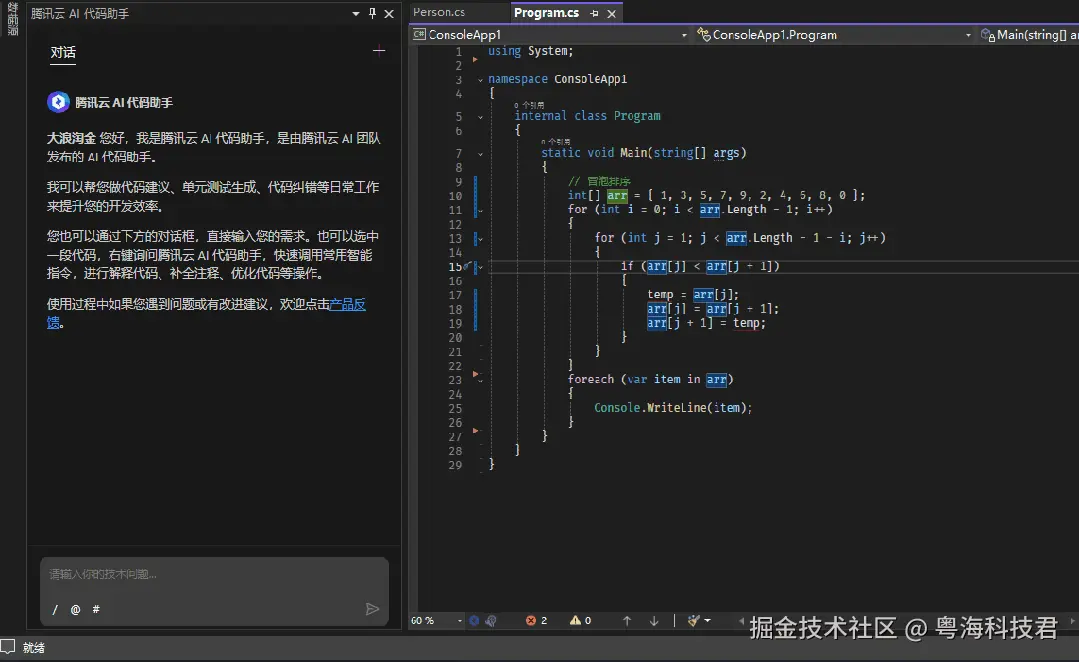Click the technical question input field

[200, 574]
